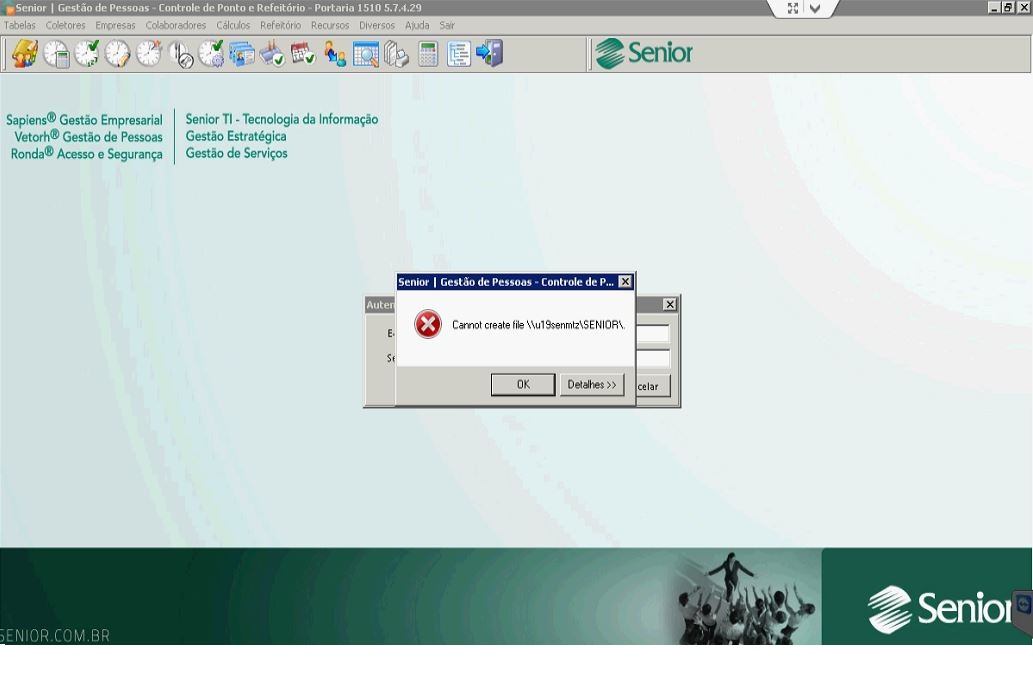The width and height of the screenshot is (1033, 677).
Task: Click the two people transfer arrow icon
Action: pyautogui.click(x=335, y=54)
